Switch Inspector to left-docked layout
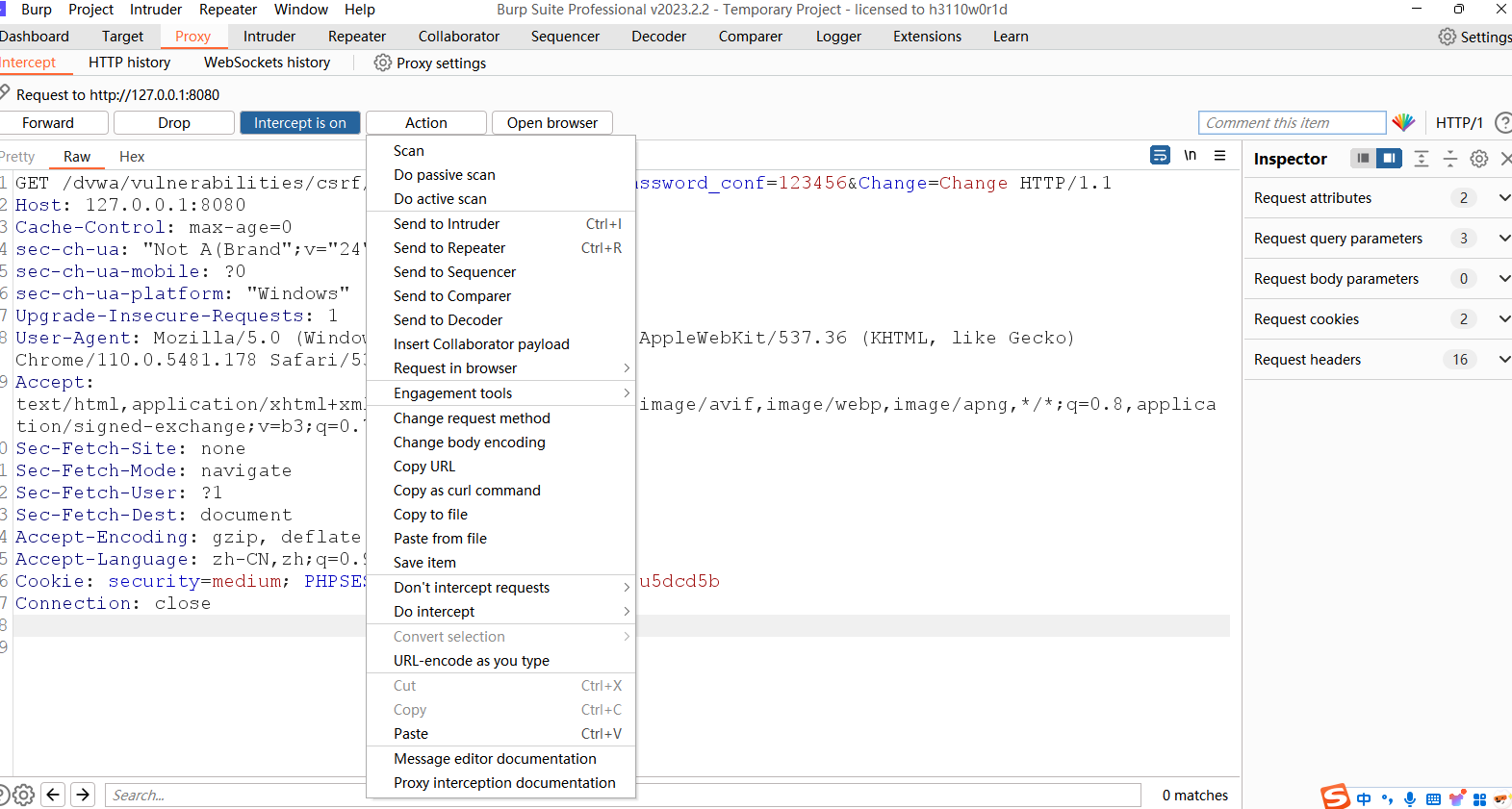 (1363, 158)
